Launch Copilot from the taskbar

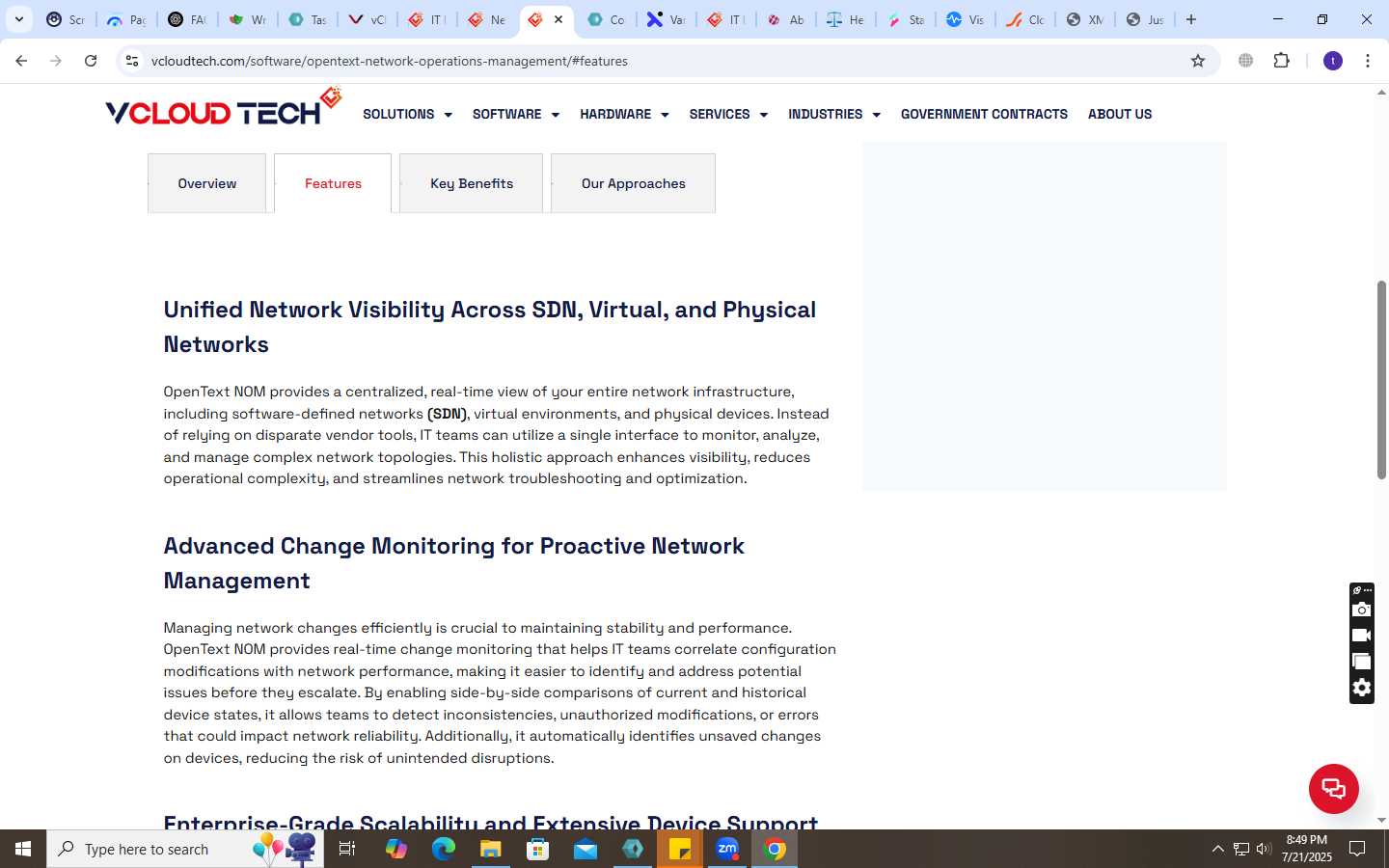395,849
